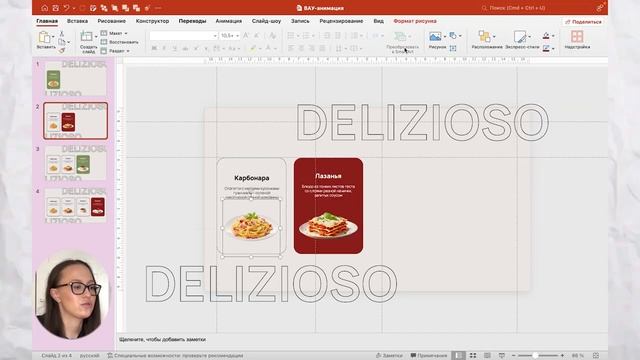Click the Slide Sorter view icon

pyautogui.click(x=473, y=356)
